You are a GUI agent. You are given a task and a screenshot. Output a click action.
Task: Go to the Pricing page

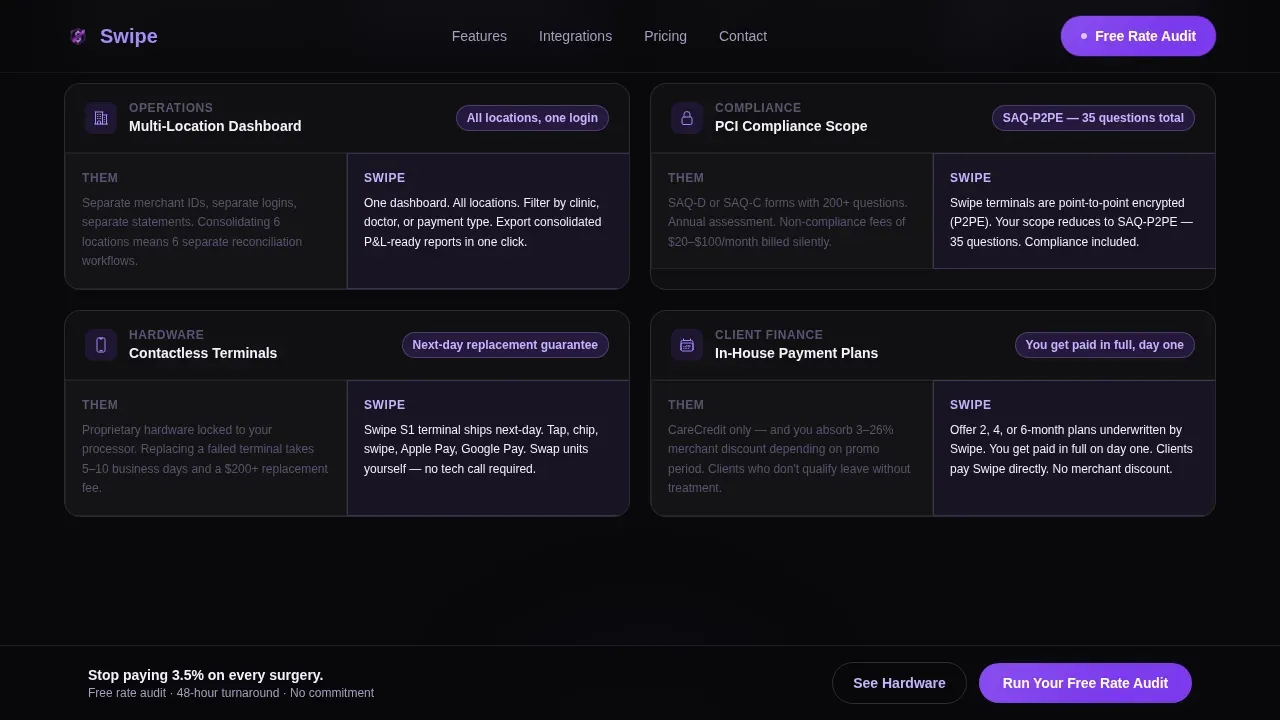click(665, 36)
